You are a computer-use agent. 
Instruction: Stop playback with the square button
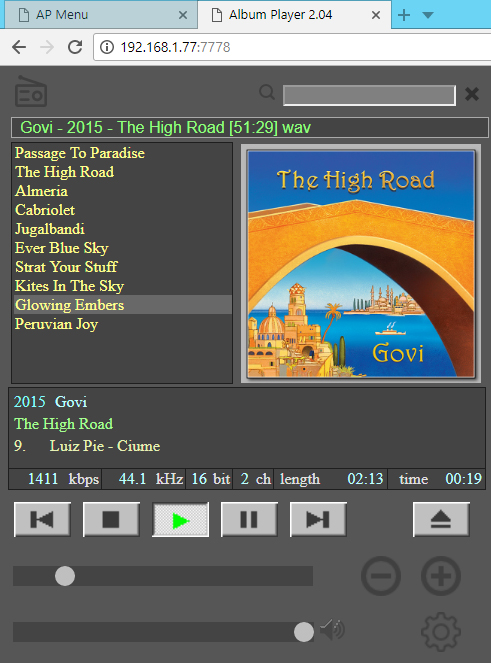[x=111, y=519]
